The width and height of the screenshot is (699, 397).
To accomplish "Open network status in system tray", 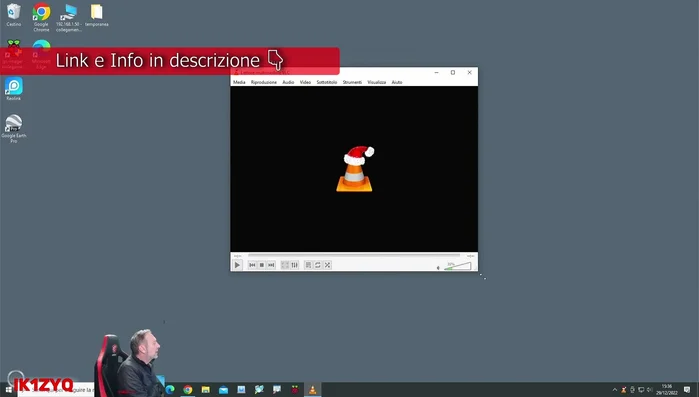I will [641, 390].
